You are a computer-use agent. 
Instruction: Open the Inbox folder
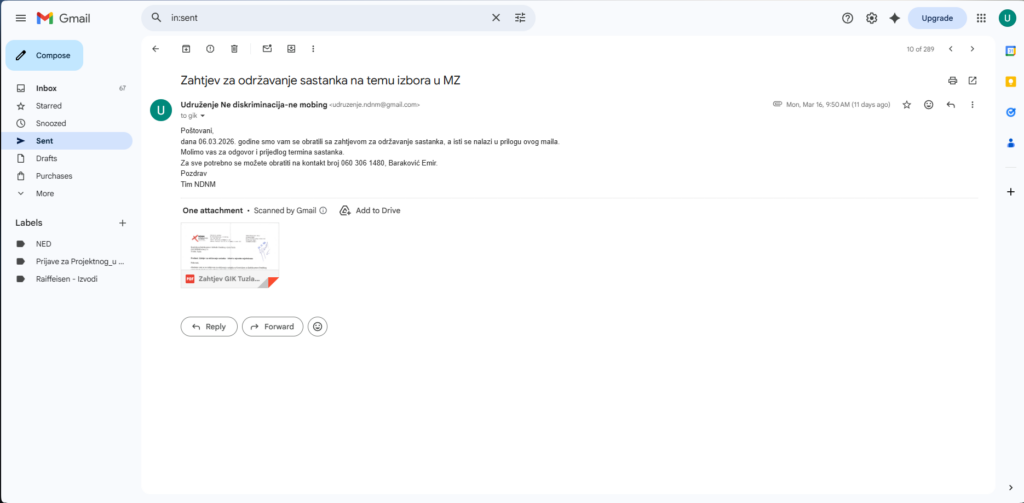[x=47, y=88]
